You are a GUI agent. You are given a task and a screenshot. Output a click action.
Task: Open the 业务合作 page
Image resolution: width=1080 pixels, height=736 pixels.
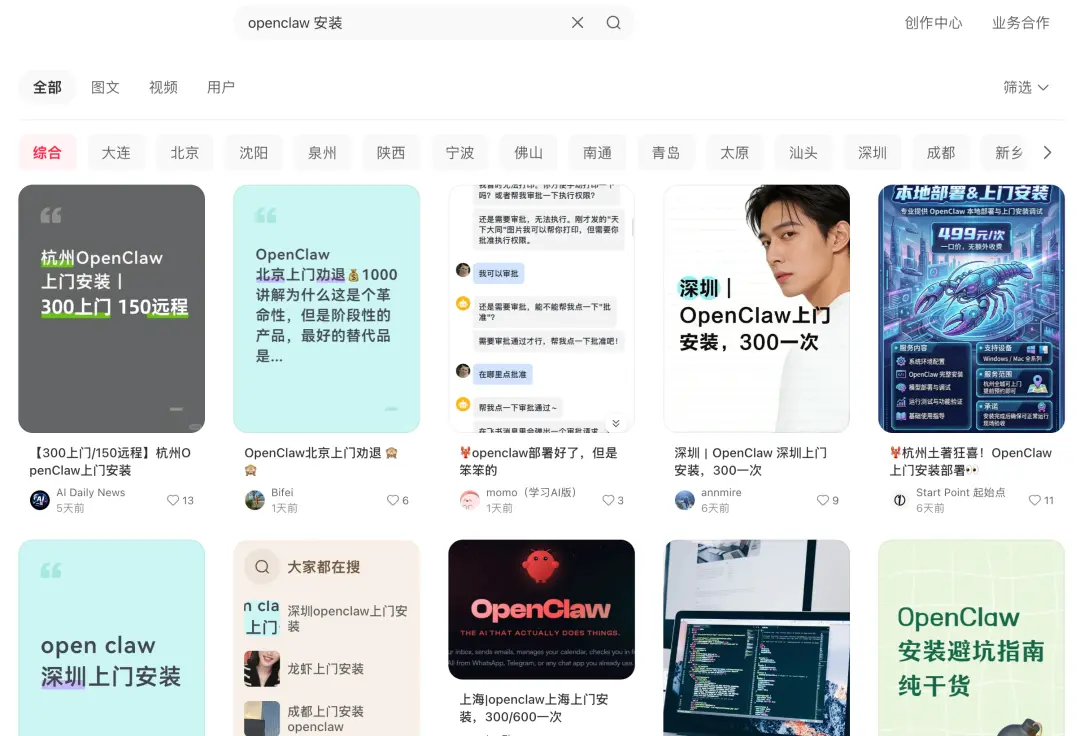[x=1020, y=22]
